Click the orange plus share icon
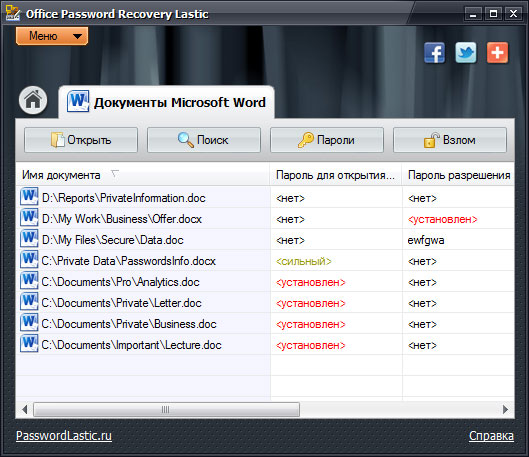Viewport: 529px width, 457px height. 497,53
